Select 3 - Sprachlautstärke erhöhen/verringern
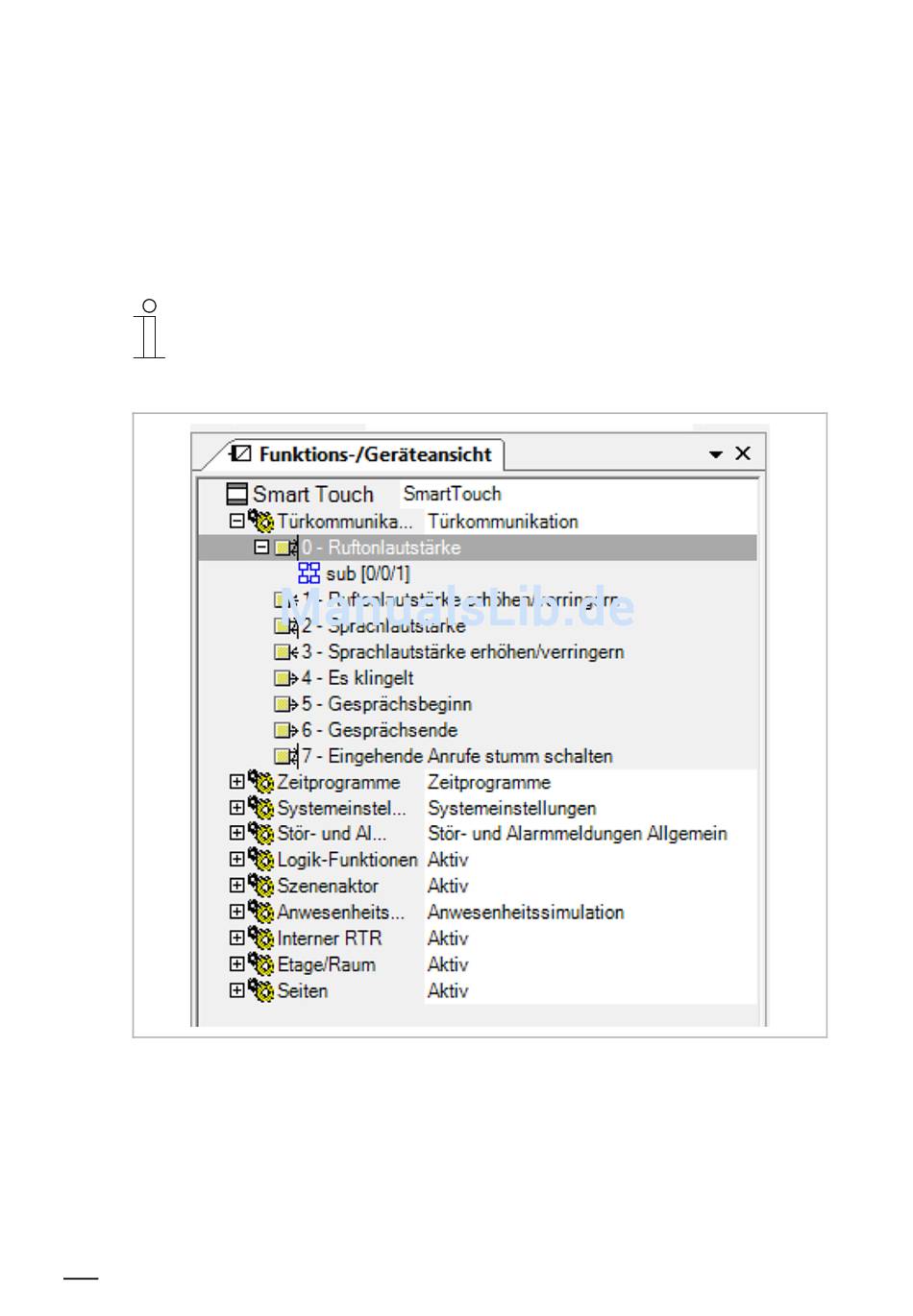 click(x=462, y=651)
